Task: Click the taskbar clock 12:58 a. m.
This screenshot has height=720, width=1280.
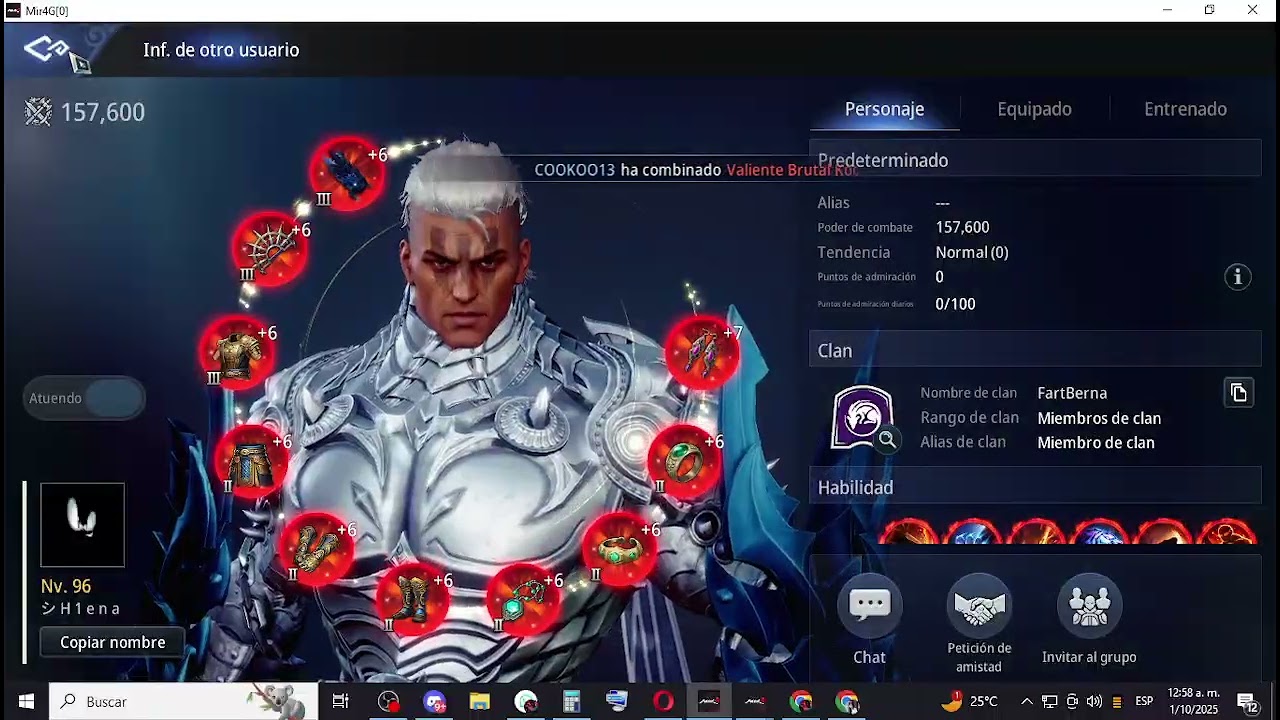Action: click(x=1193, y=701)
